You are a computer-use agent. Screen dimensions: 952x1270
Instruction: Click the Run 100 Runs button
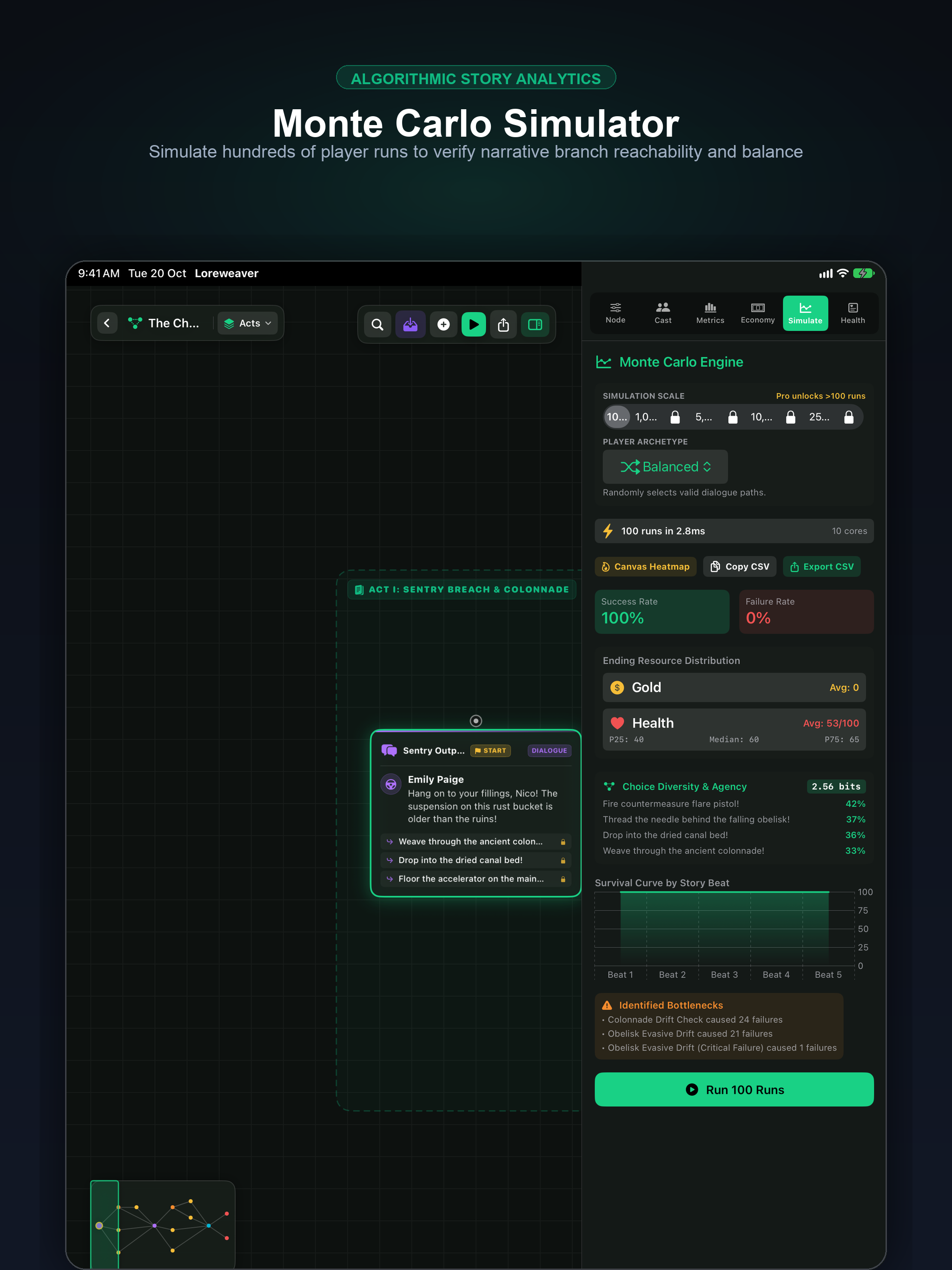[734, 1090]
